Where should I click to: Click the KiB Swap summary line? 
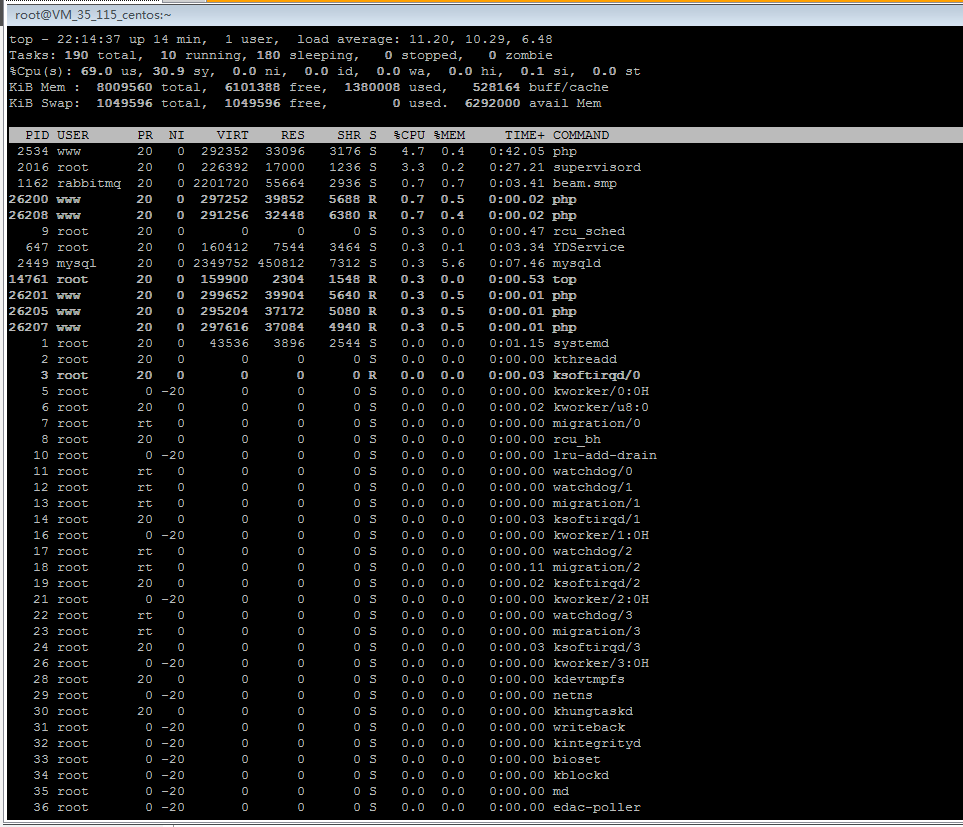coord(300,103)
